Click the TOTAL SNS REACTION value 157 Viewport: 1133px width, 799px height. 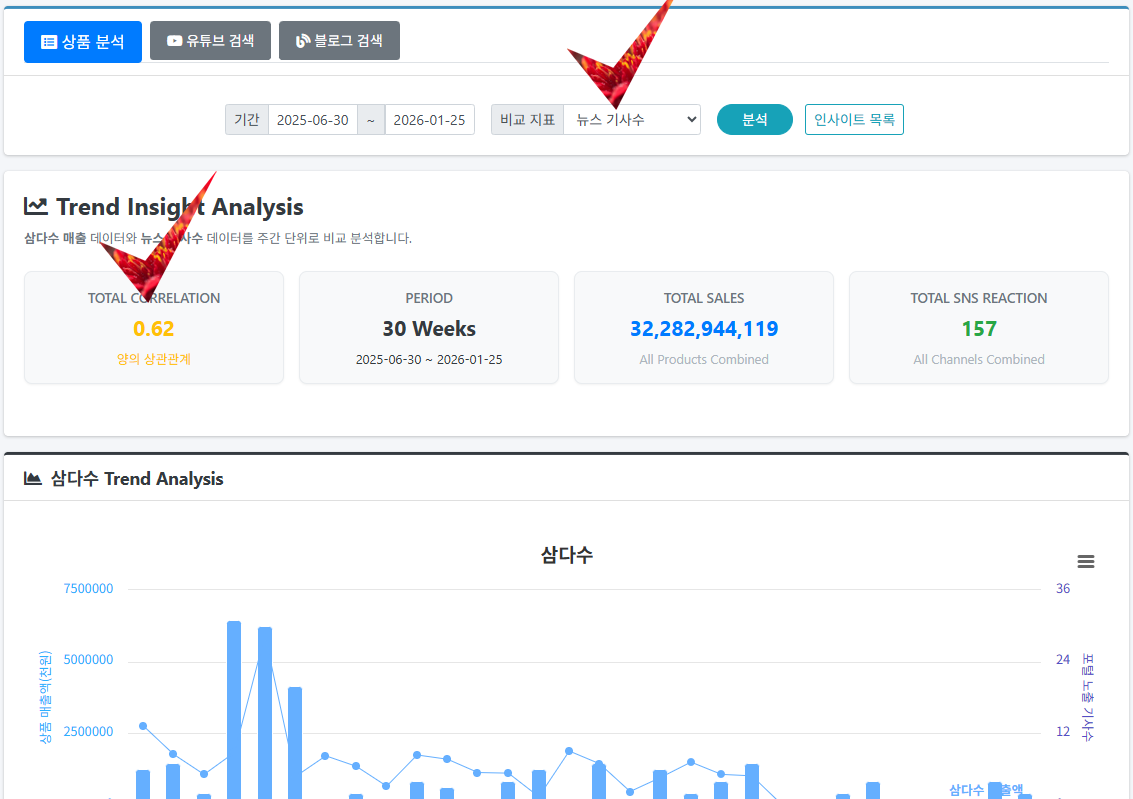pos(979,329)
